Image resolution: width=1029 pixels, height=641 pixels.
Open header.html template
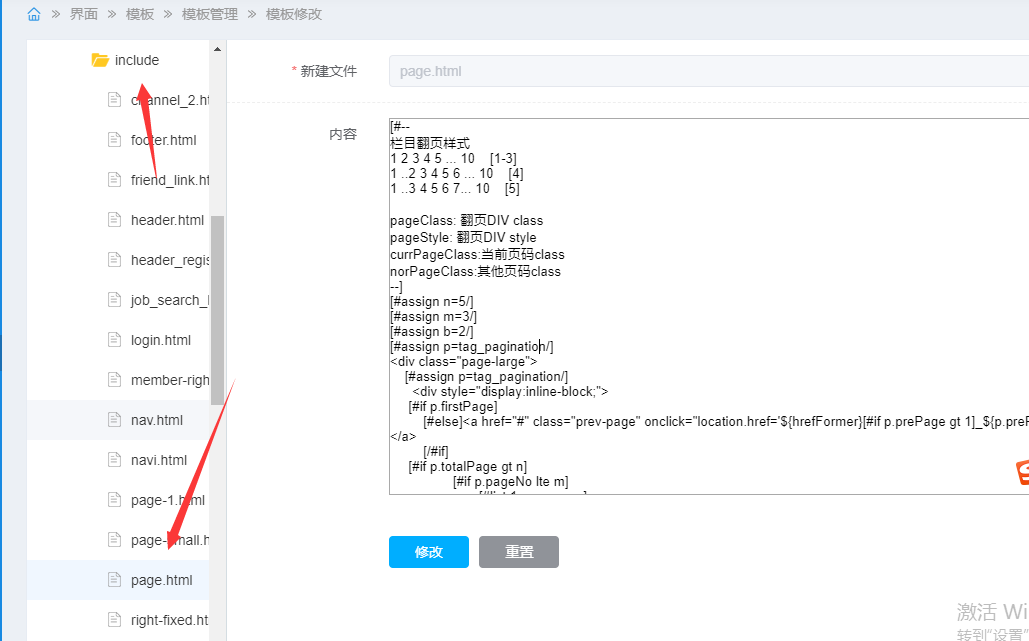pos(167,220)
